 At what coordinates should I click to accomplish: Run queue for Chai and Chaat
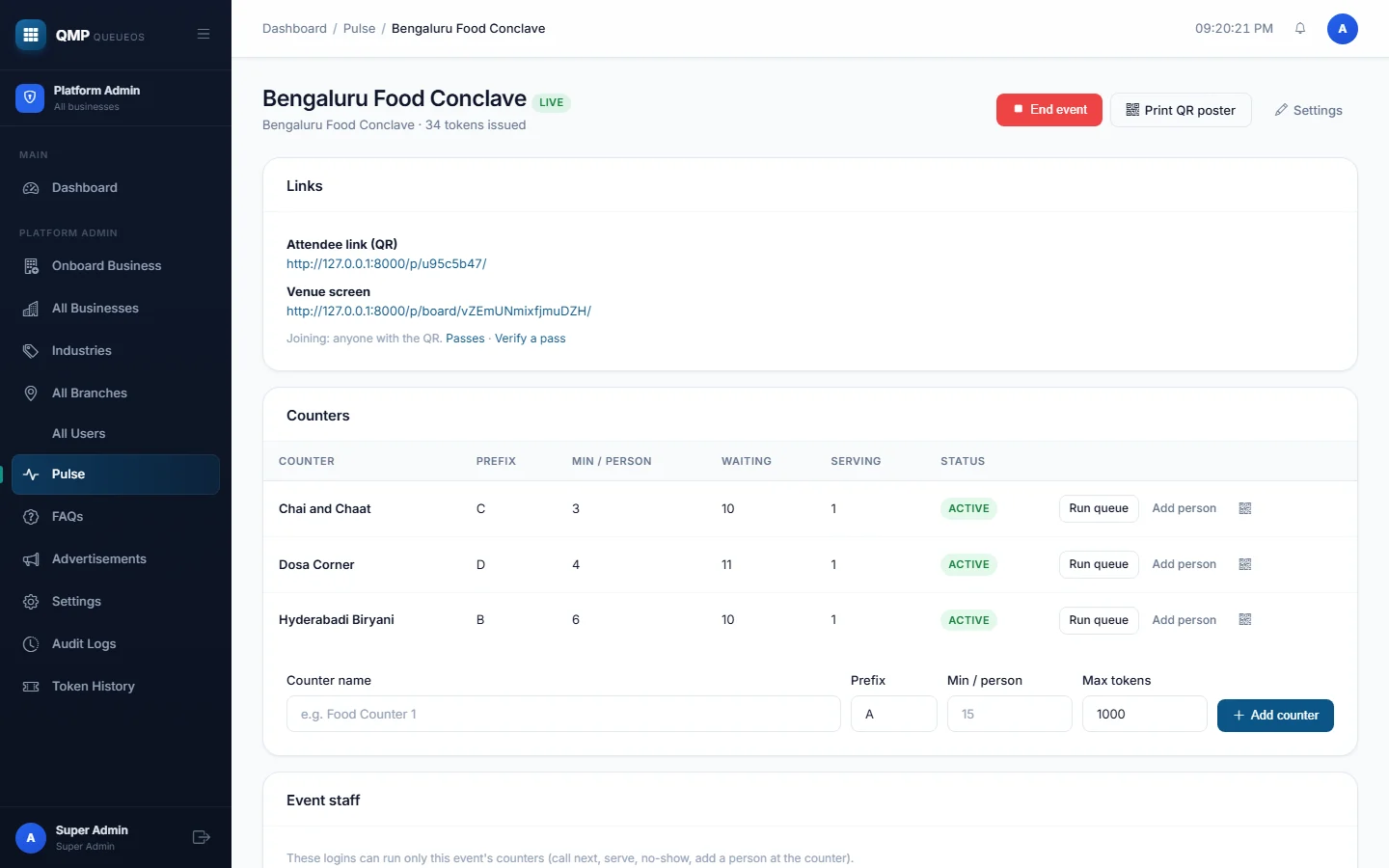[x=1099, y=508]
